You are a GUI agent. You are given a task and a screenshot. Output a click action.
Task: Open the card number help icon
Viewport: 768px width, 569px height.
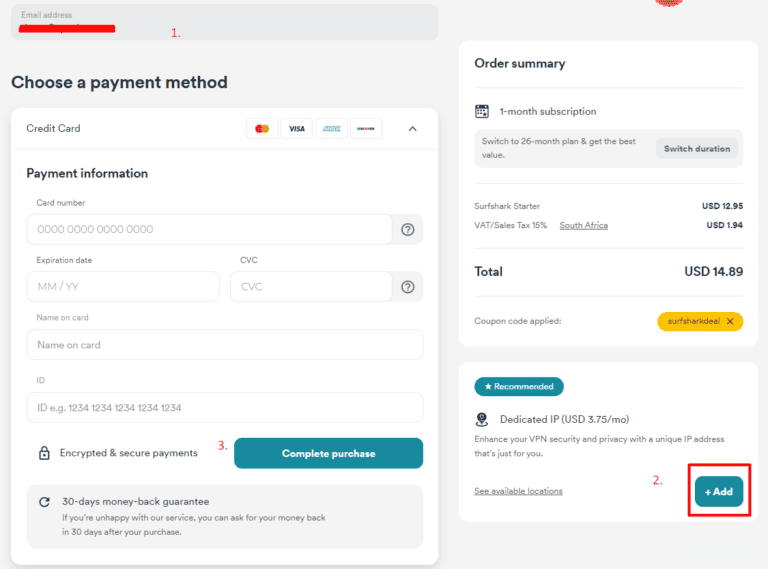click(408, 230)
